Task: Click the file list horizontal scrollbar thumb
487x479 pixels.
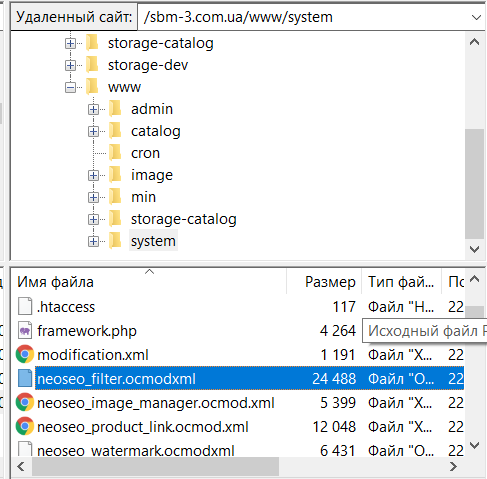Action: pos(155,466)
